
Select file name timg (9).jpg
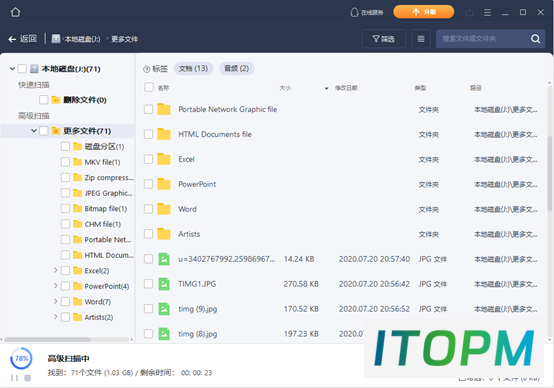[x=198, y=309]
